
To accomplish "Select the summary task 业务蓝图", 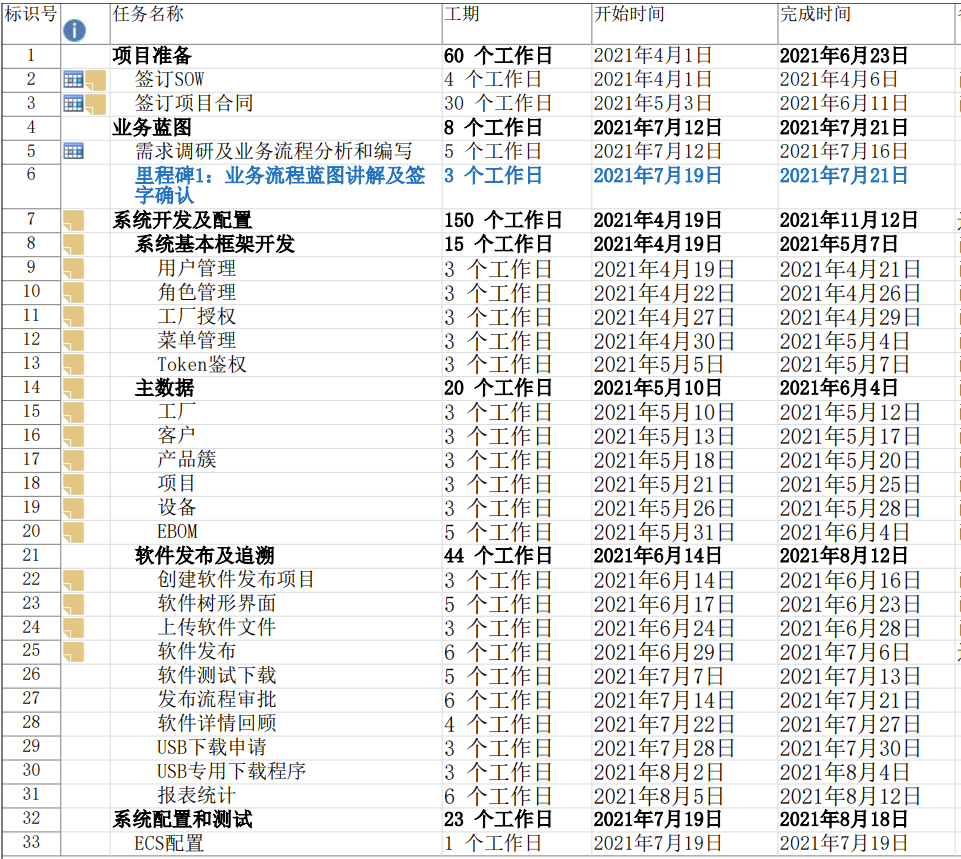I will tap(152, 127).
